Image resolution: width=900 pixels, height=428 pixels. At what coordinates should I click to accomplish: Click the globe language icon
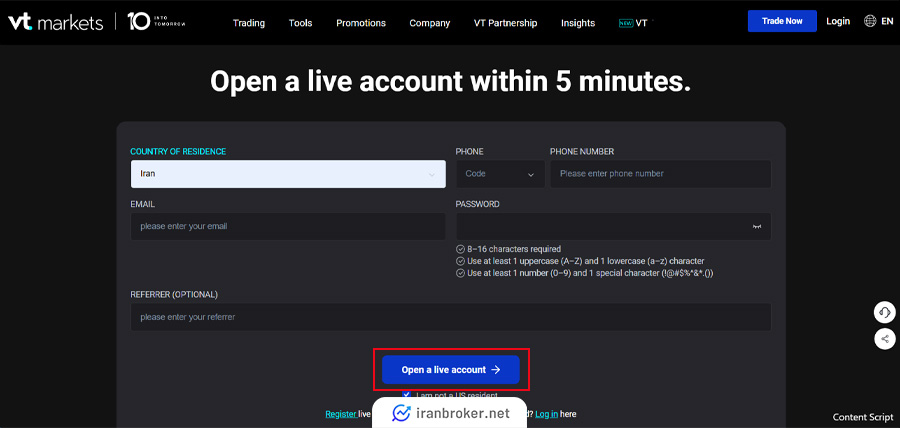click(870, 21)
